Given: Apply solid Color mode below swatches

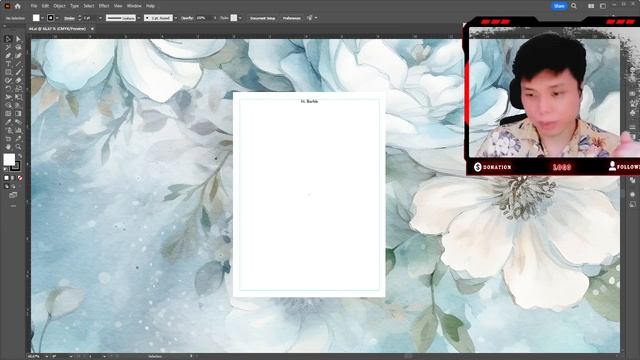Looking at the screenshot, I should coord(6,178).
